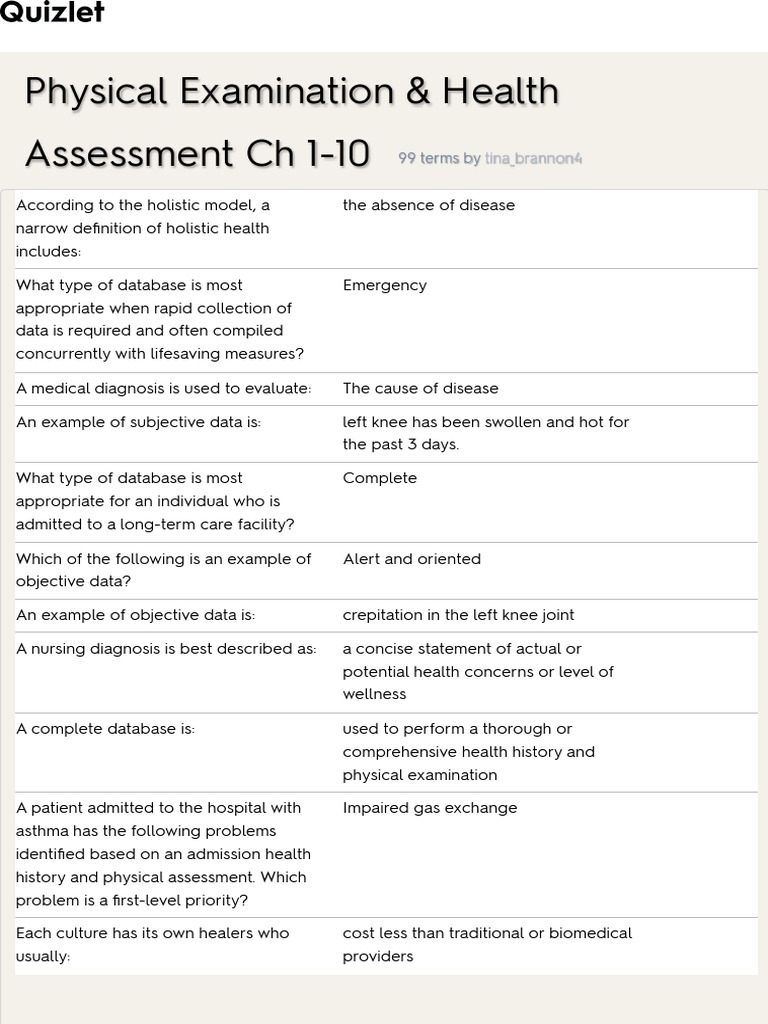Click the "99 terms" count label

pos(428,159)
